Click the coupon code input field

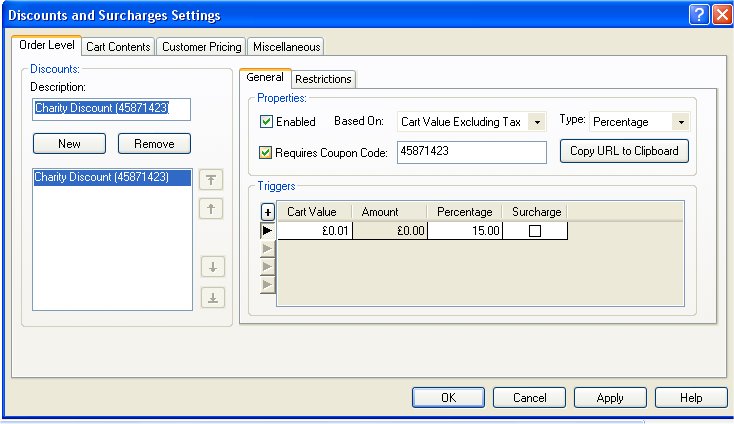coord(471,152)
